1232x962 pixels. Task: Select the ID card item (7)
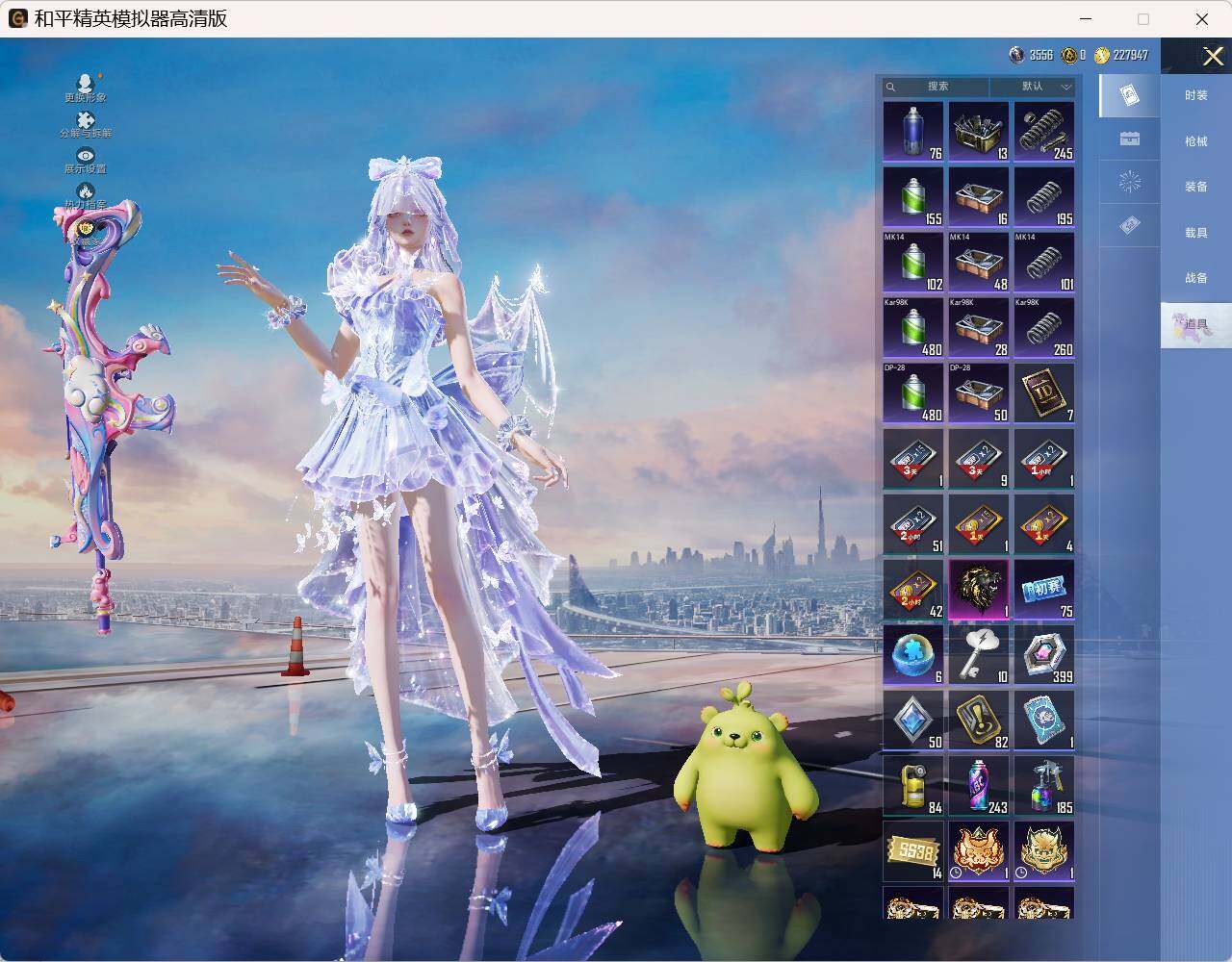pyautogui.click(x=1044, y=392)
